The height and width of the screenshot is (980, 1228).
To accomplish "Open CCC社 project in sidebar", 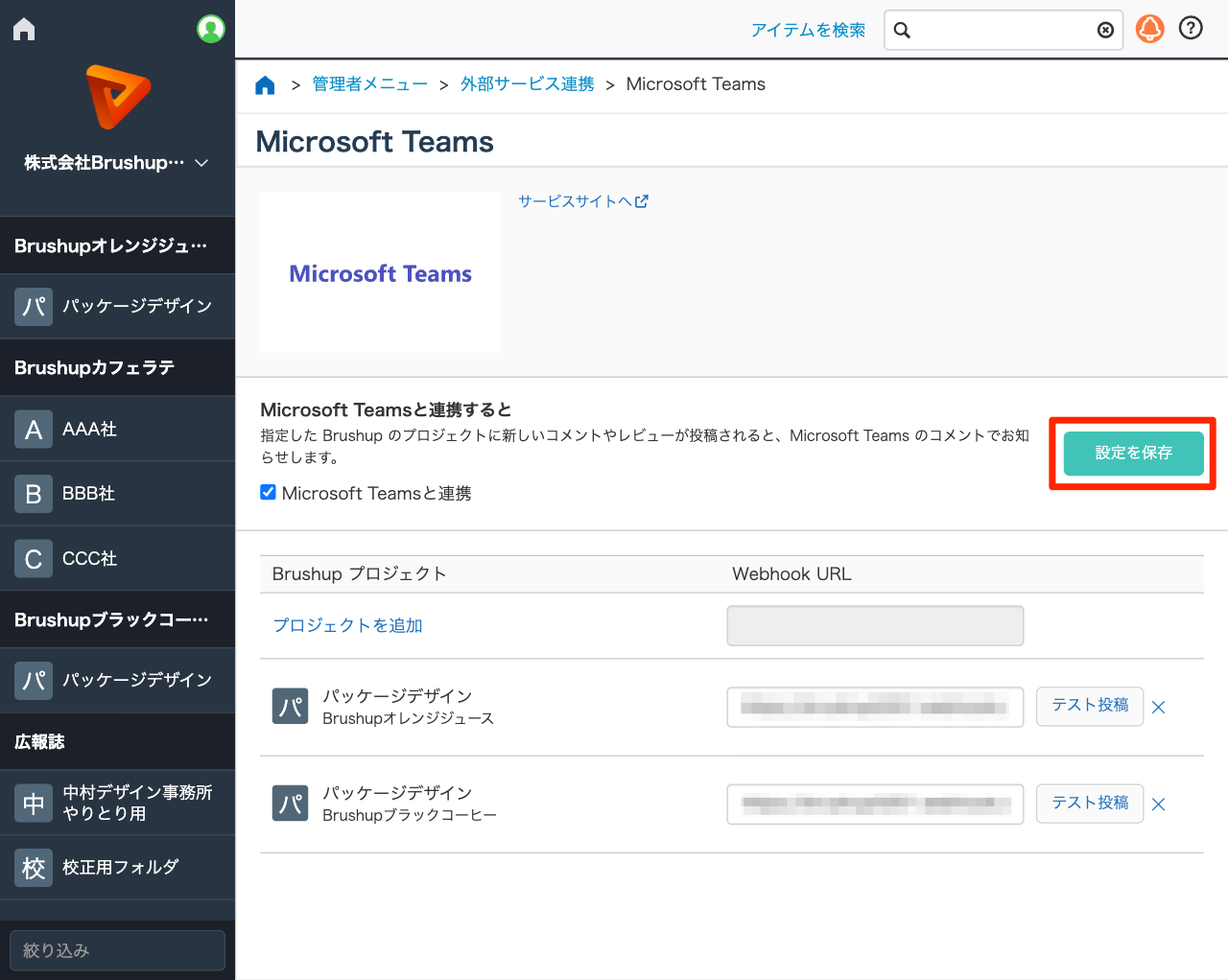I will (x=117, y=558).
